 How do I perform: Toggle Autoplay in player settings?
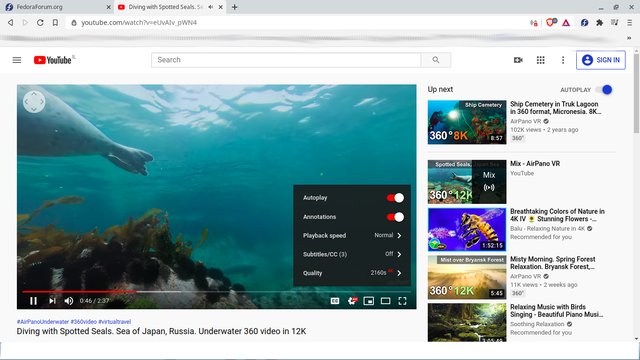(x=395, y=198)
